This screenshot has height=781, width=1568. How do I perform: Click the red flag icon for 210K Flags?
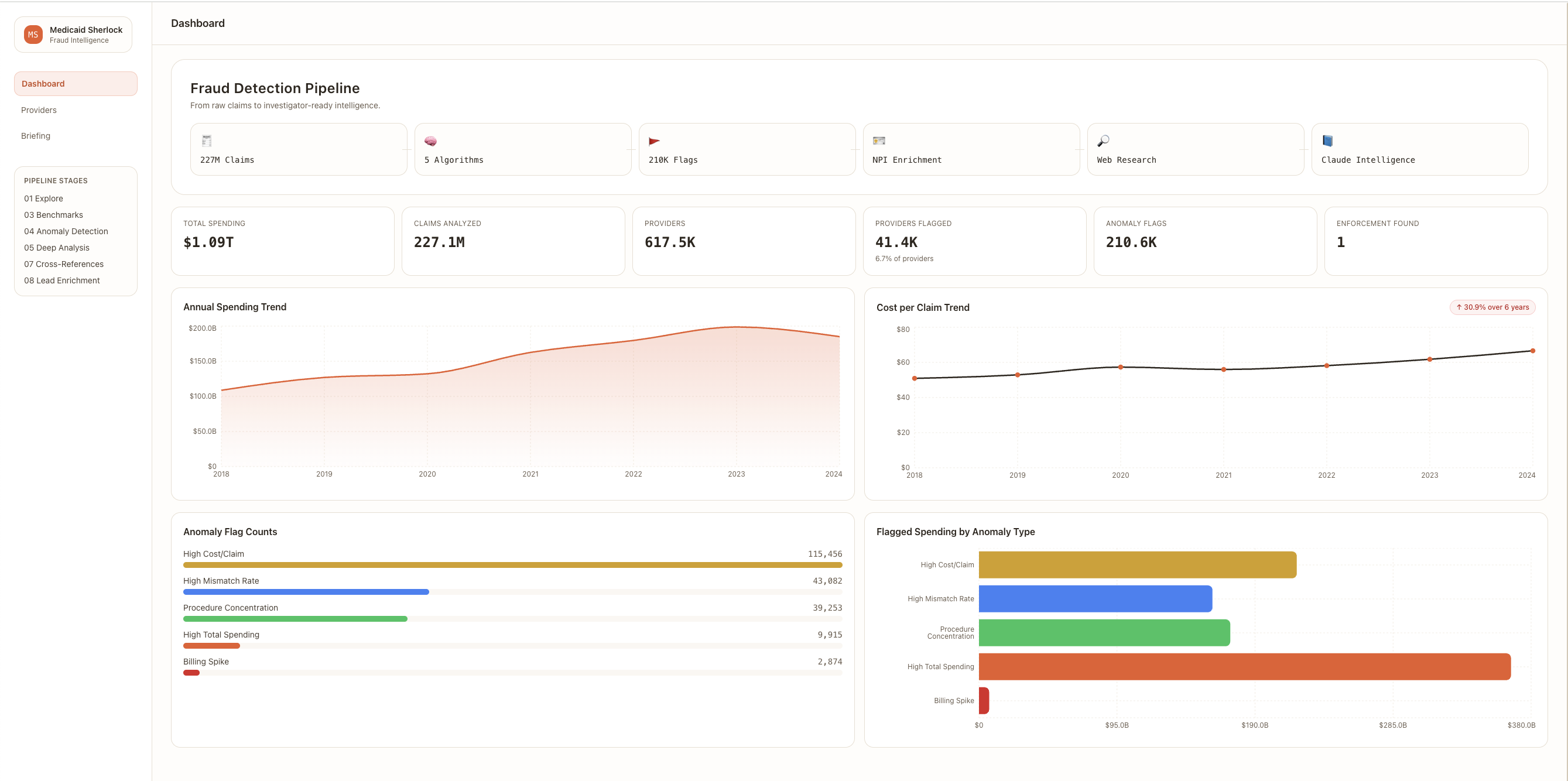tap(655, 141)
